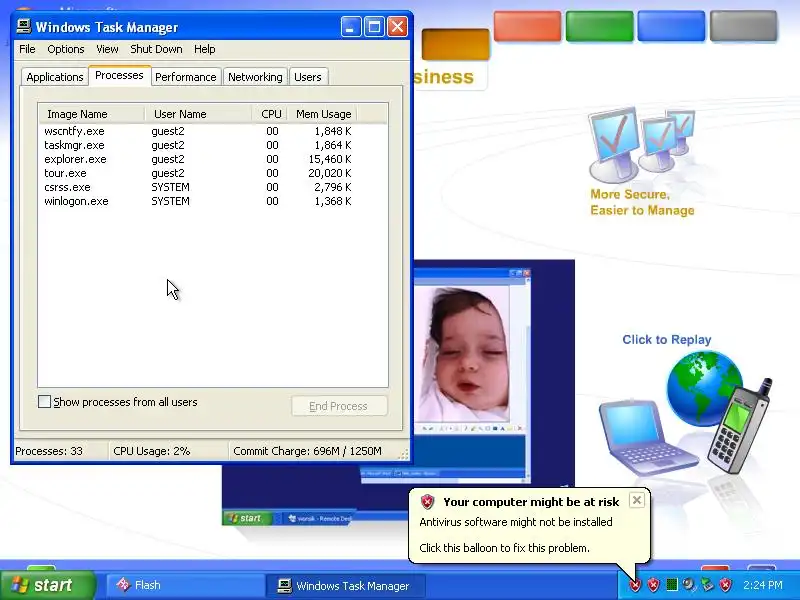This screenshot has width=800, height=600.
Task: Switch to the Networking tab
Action: point(255,77)
